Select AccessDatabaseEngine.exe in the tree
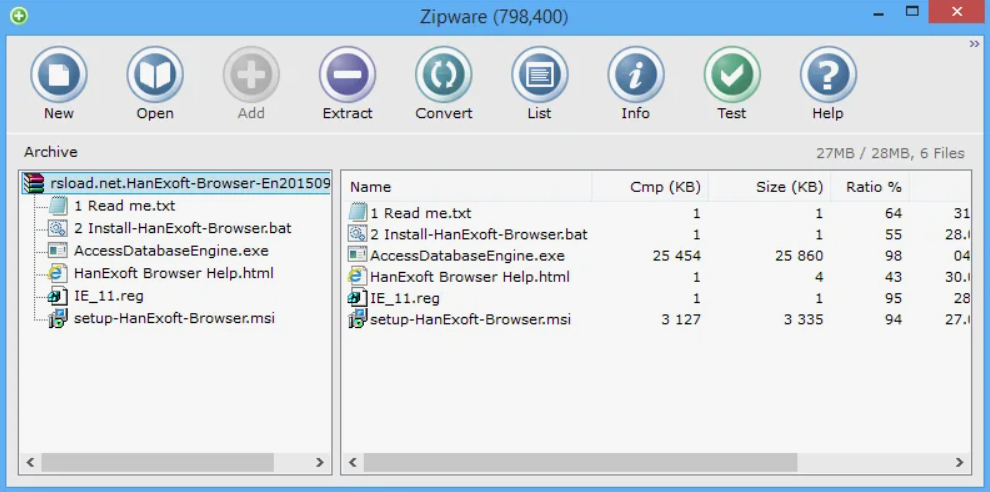Viewport: 990px width, 492px height. [x=171, y=251]
